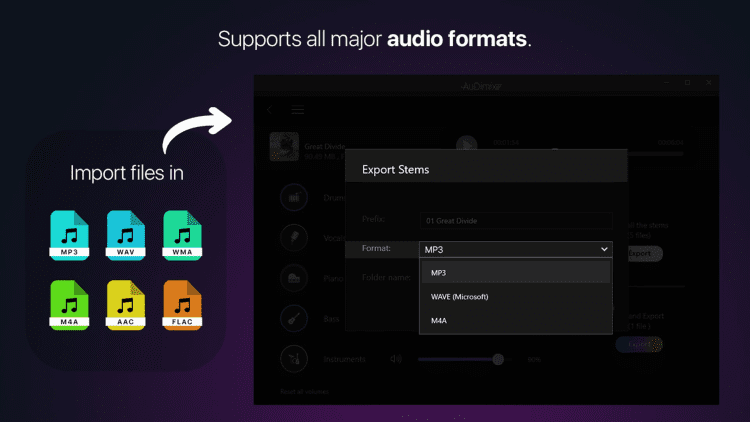Minimize the AuDimix window
The width and height of the screenshot is (750, 422).
click(x=666, y=83)
